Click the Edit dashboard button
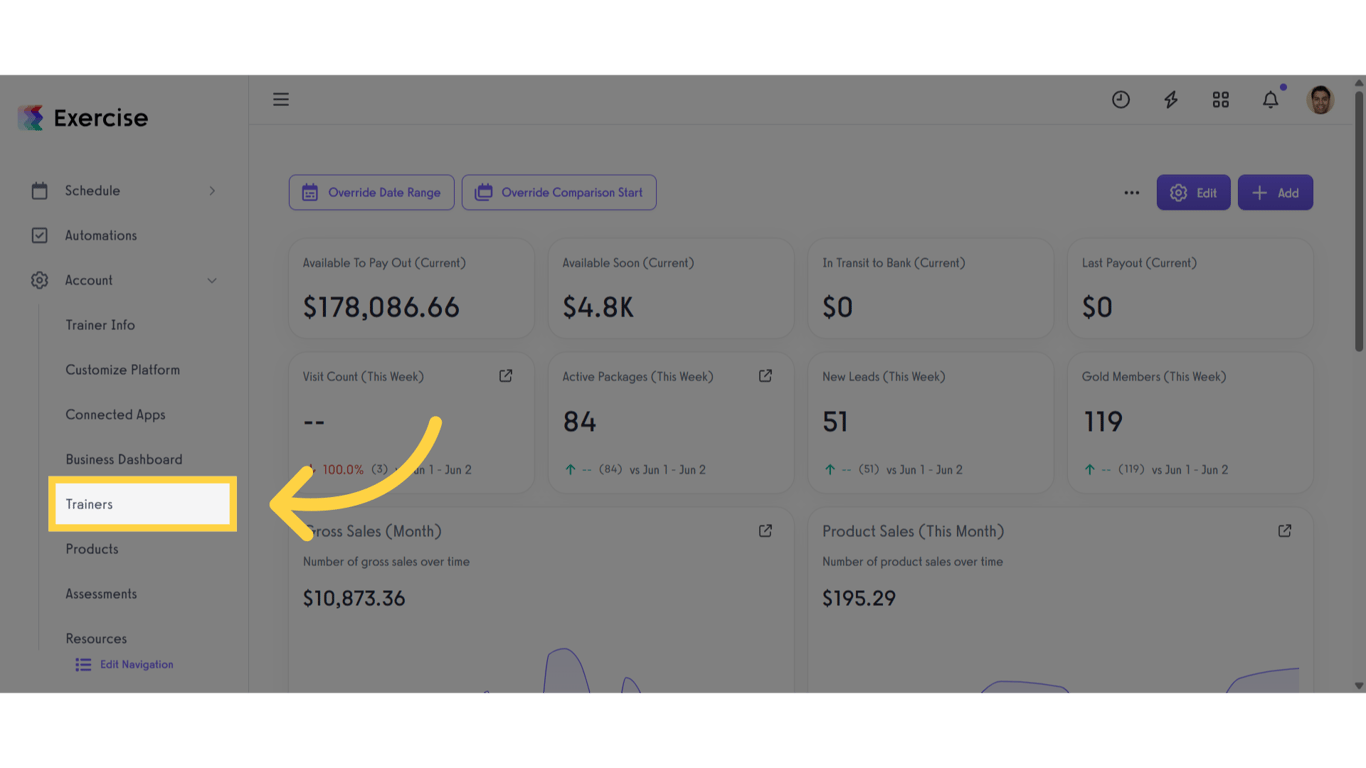The height and width of the screenshot is (768, 1366). click(x=1194, y=193)
